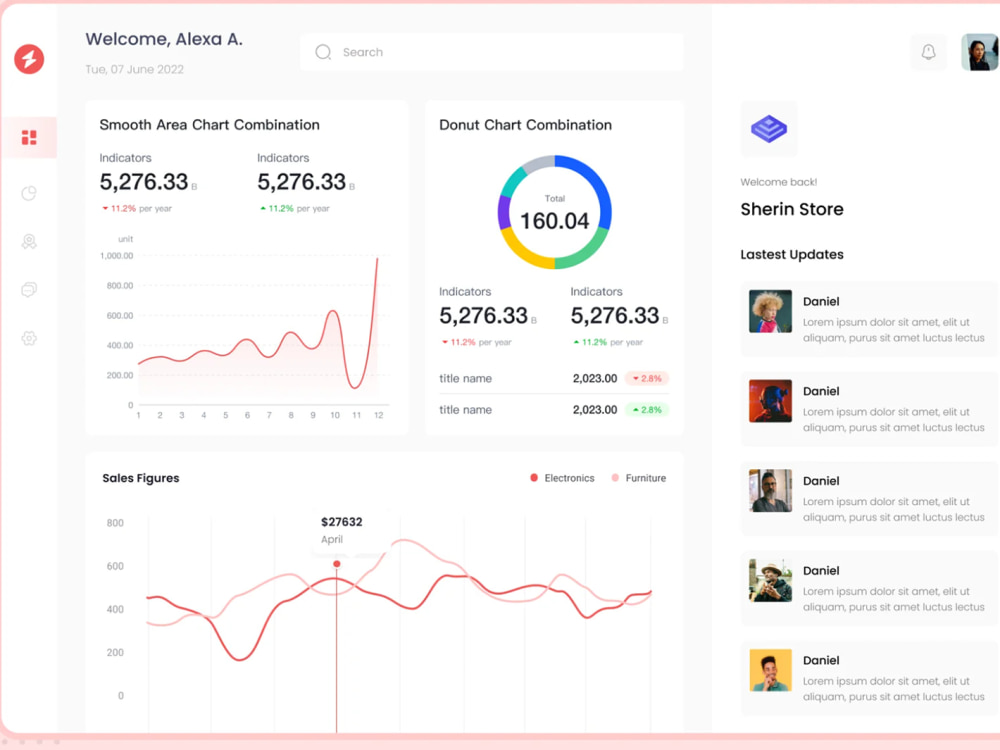Toggle the Furniture legend dot
1000x750 pixels.
(615, 478)
